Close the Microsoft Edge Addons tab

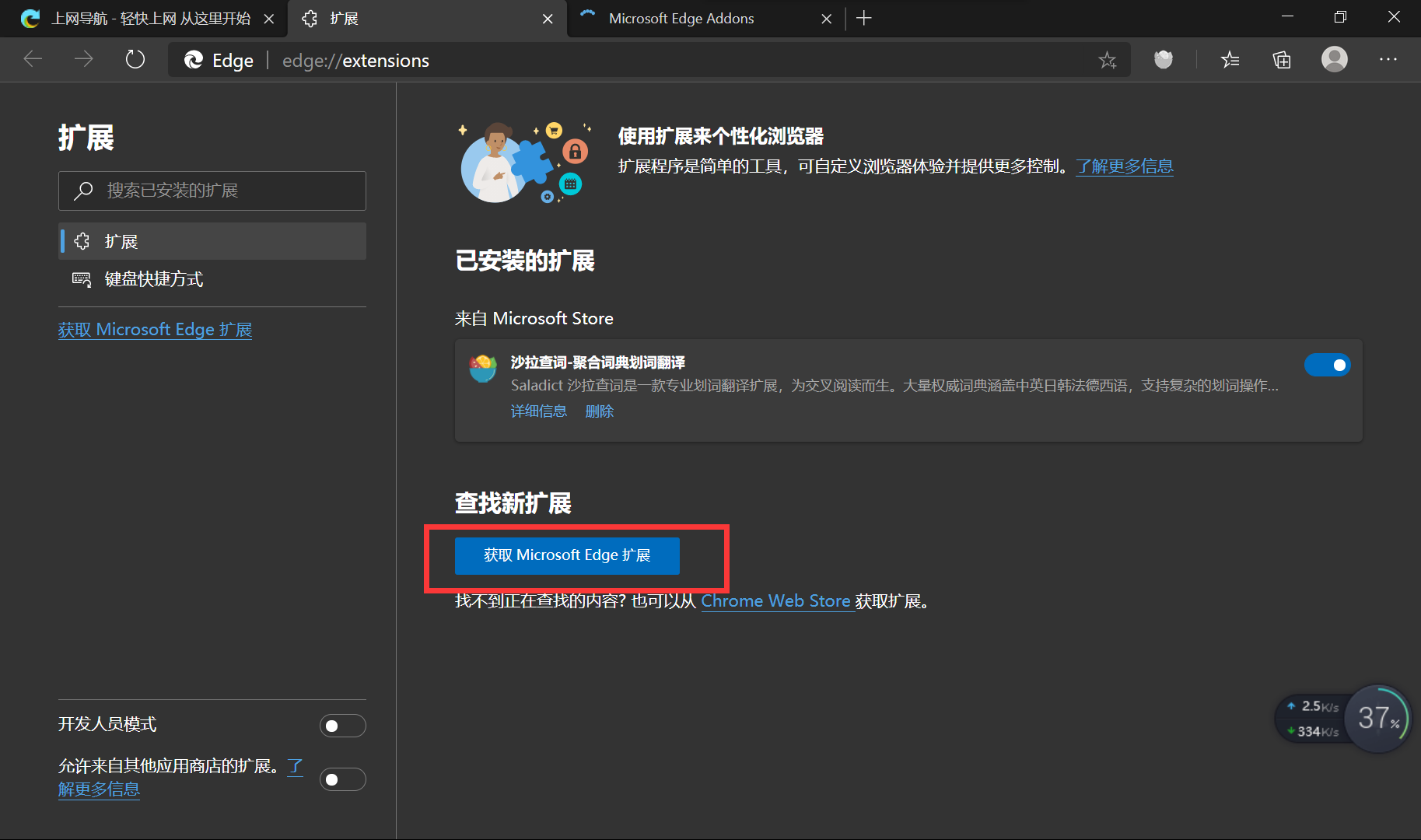(826, 19)
